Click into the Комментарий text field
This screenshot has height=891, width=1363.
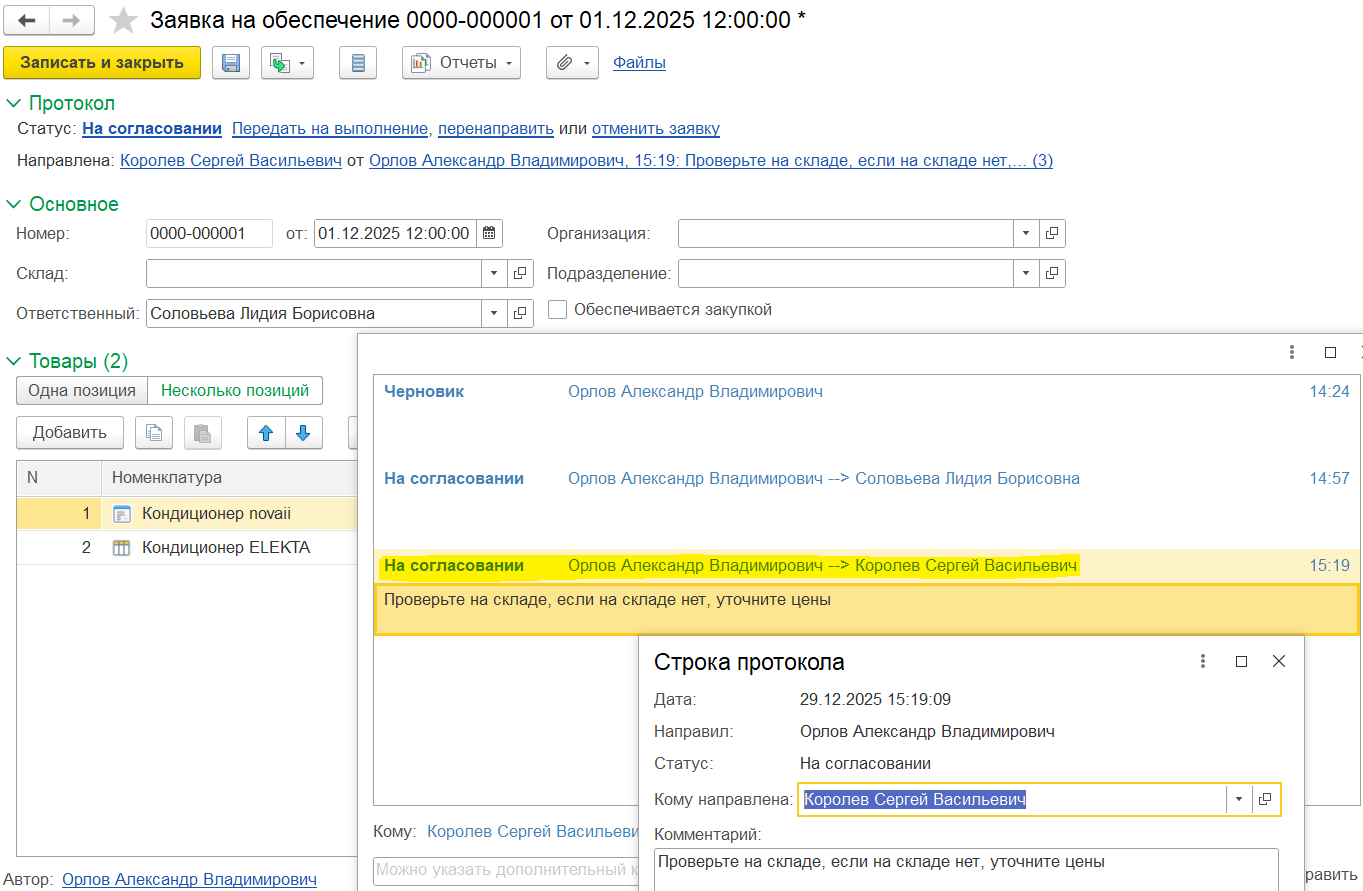click(965, 869)
